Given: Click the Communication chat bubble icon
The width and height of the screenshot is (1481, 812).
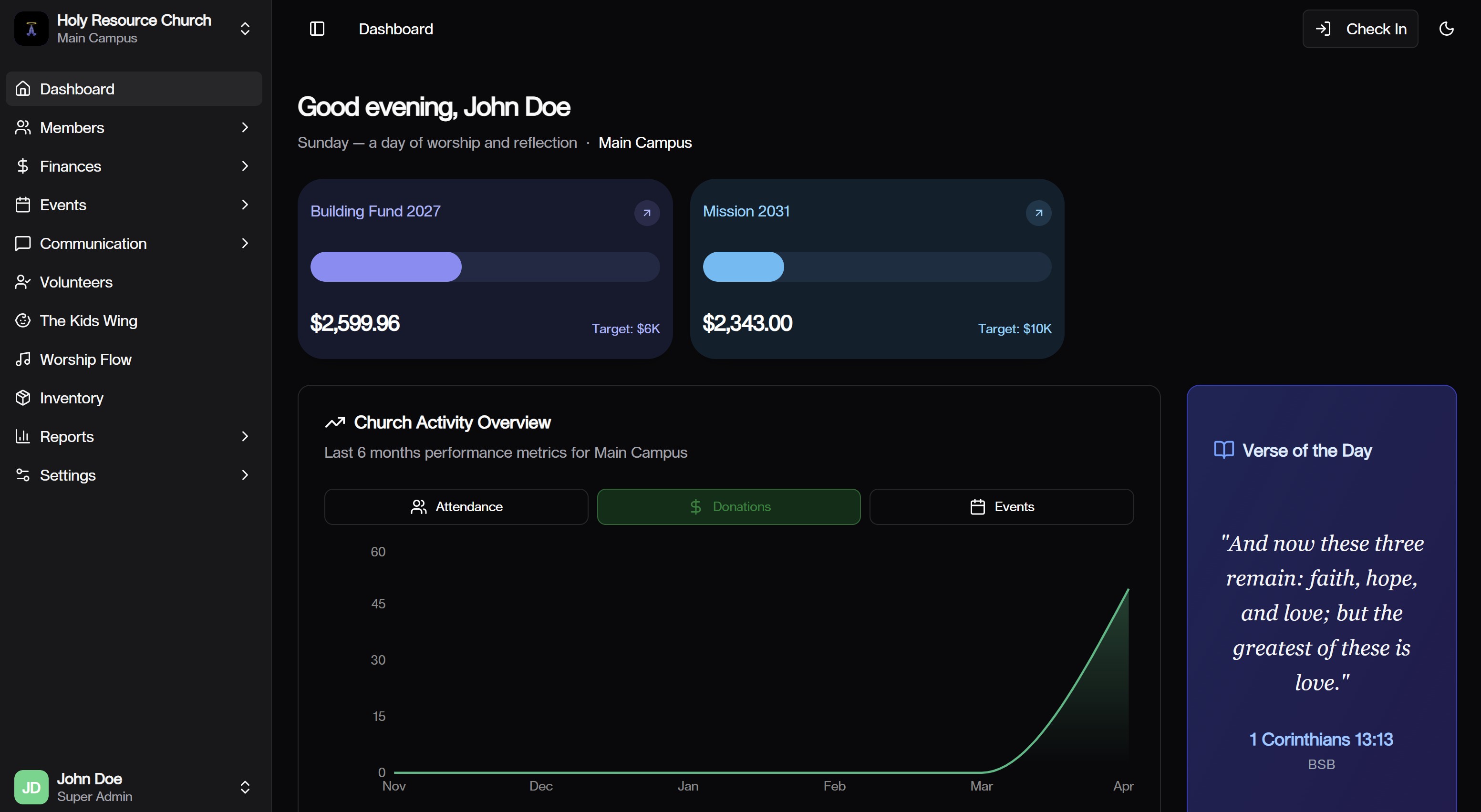Looking at the screenshot, I should coord(23,243).
